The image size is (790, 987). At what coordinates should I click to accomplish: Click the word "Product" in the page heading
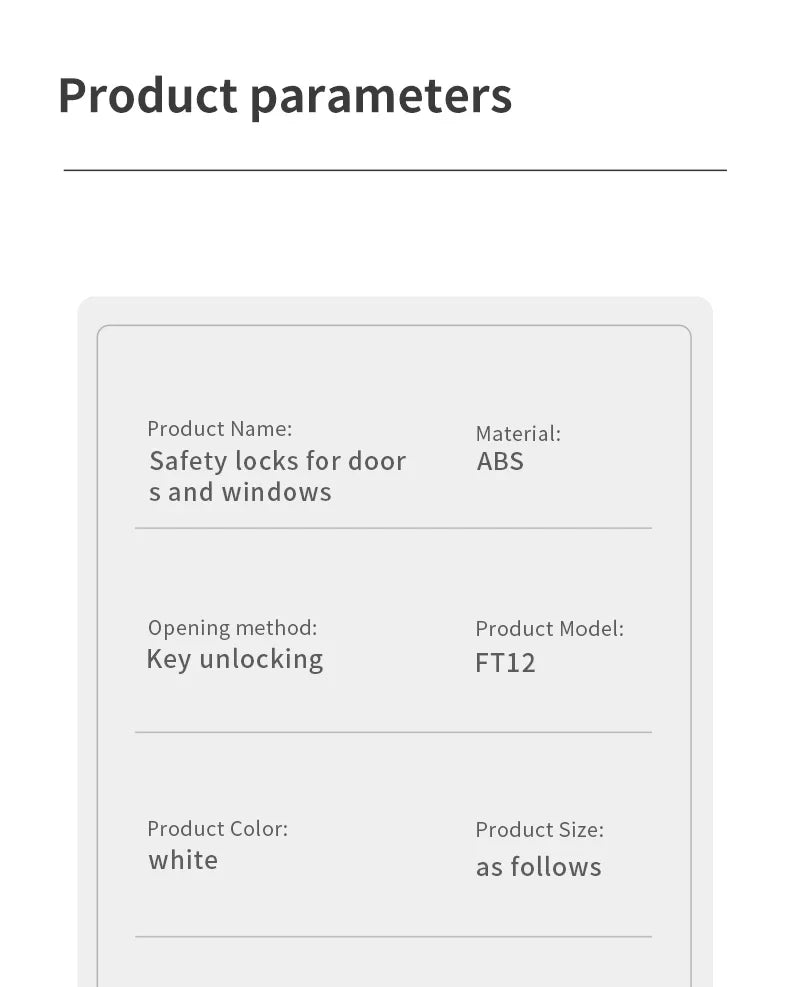click(x=147, y=96)
